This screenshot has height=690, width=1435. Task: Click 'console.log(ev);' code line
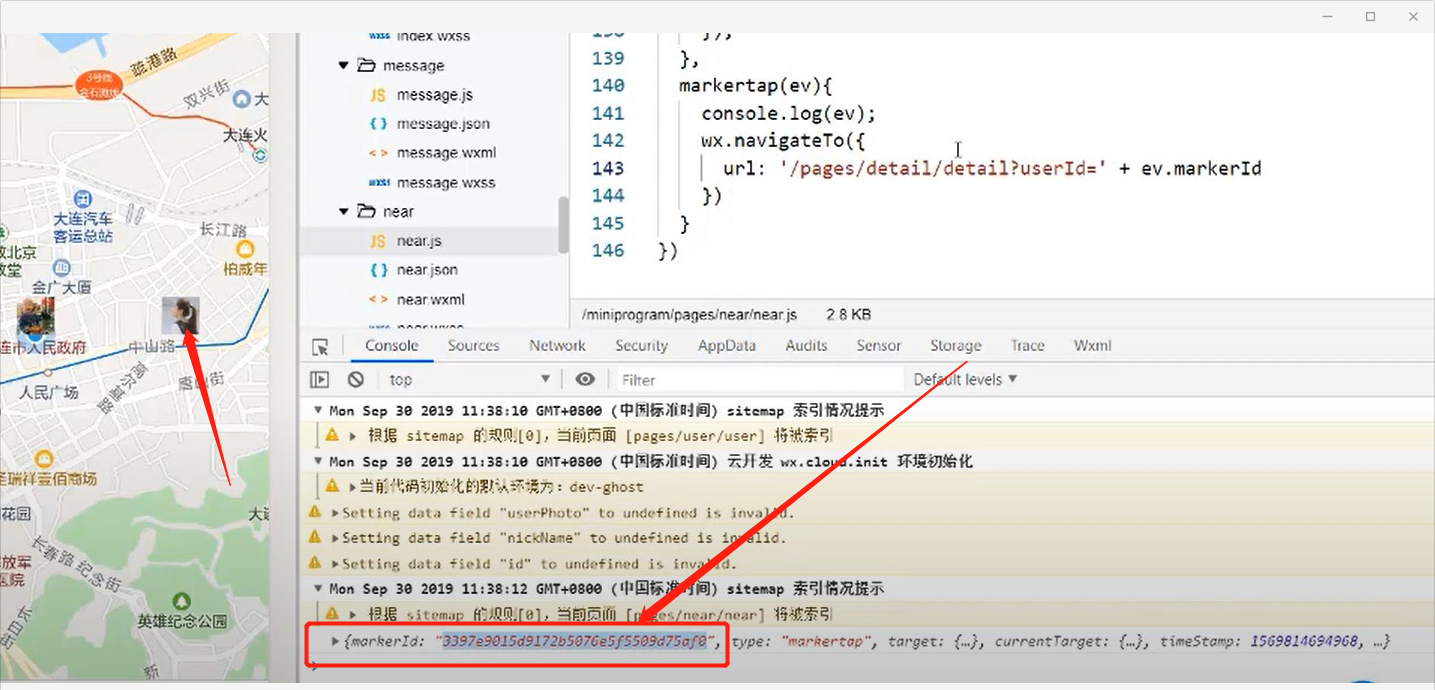point(789,113)
